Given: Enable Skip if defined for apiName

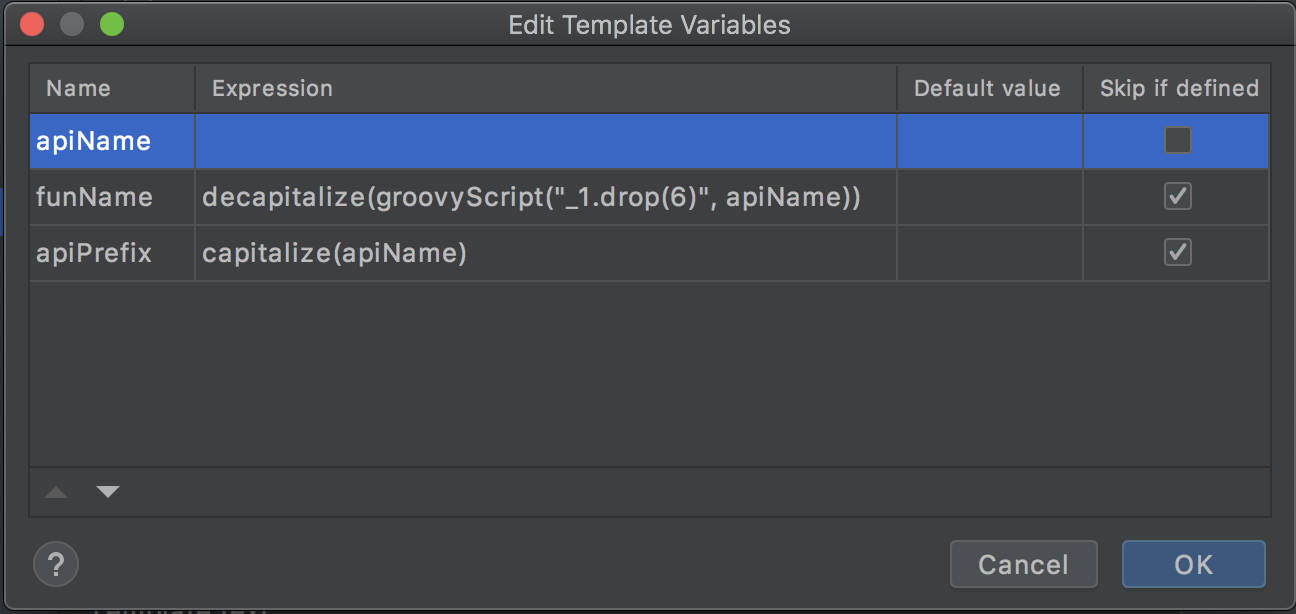Looking at the screenshot, I should [1178, 141].
